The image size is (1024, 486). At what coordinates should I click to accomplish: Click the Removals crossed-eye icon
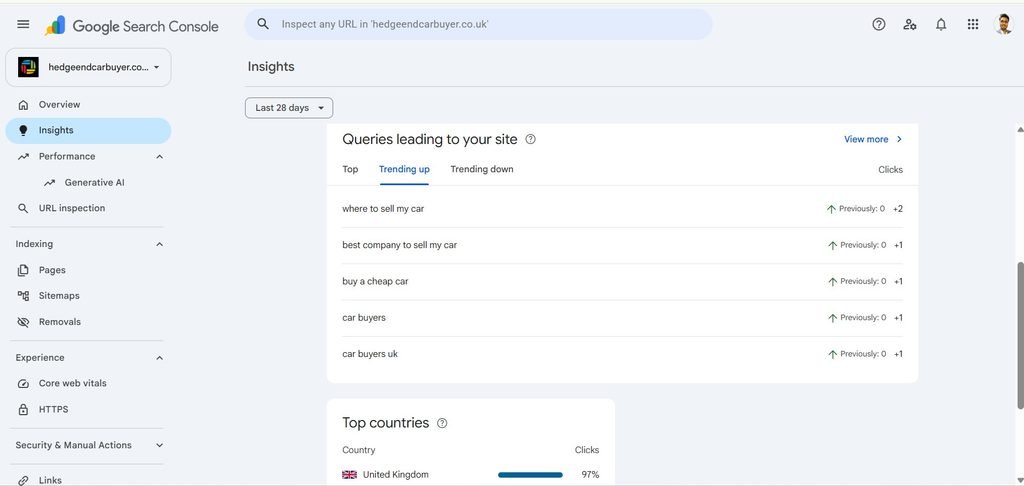point(24,322)
